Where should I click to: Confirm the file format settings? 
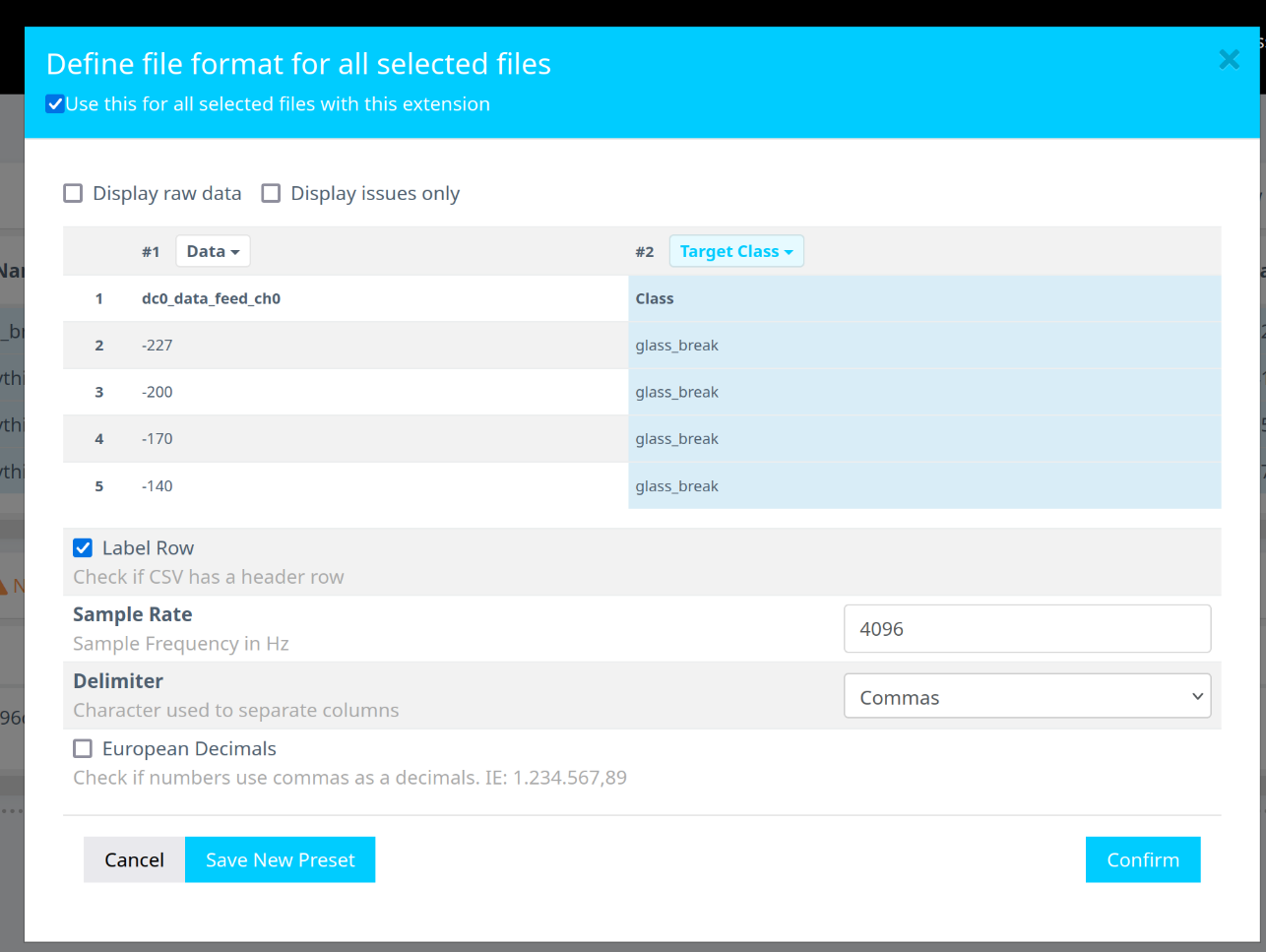point(1142,859)
